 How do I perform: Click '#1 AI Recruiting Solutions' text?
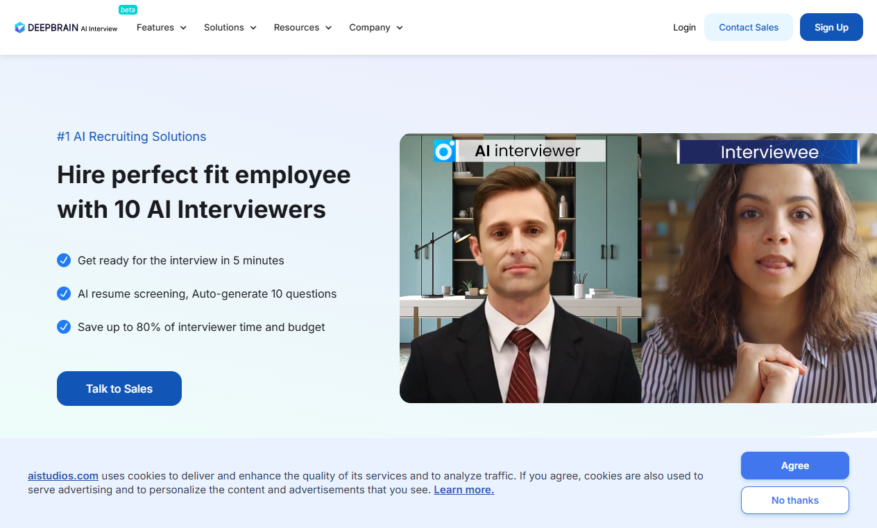(131, 136)
